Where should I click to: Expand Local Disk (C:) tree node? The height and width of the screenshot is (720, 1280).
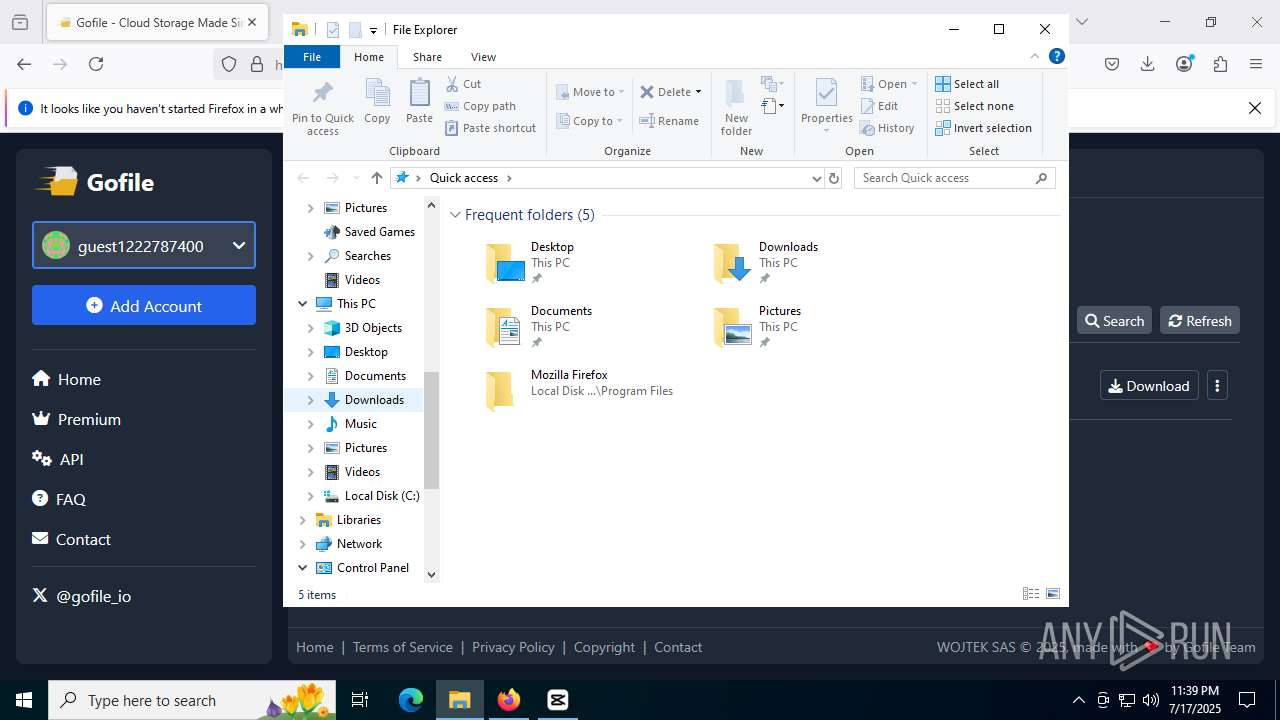click(311, 496)
